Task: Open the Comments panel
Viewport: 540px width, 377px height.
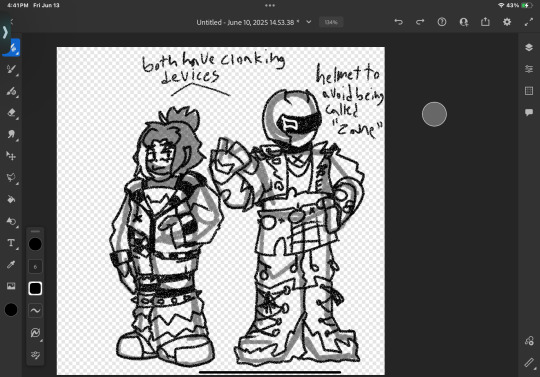Action: 529,112
